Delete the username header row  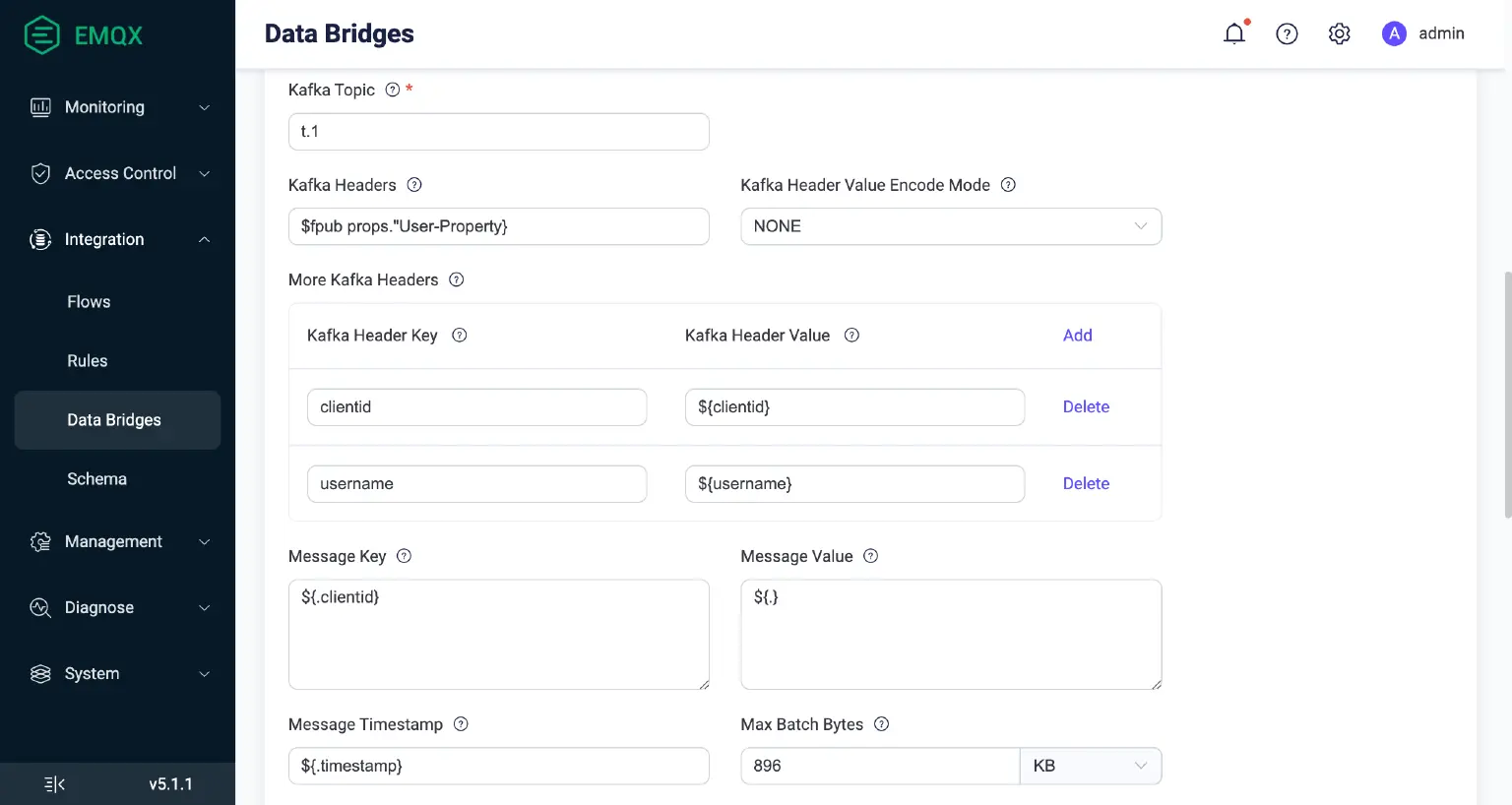click(1086, 483)
